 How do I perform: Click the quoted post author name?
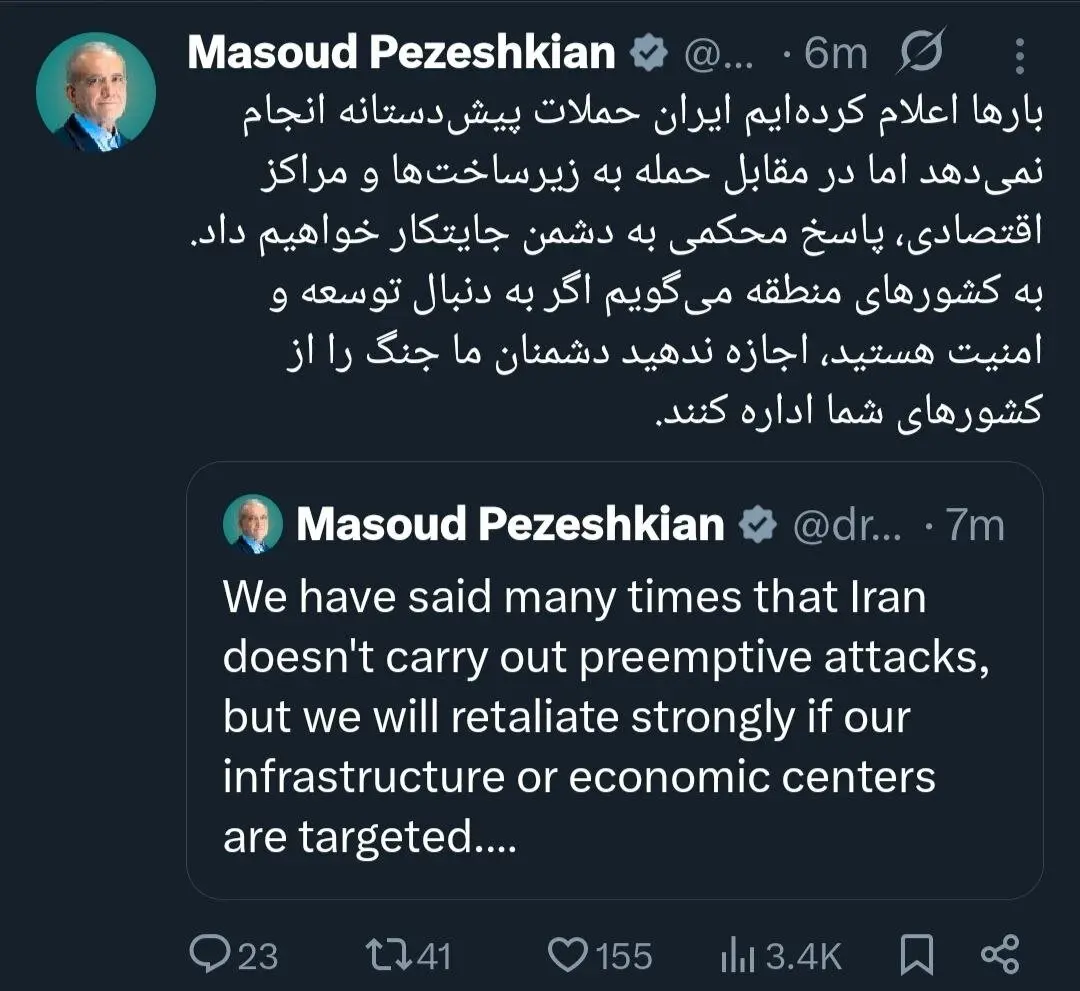coord(510,524)
